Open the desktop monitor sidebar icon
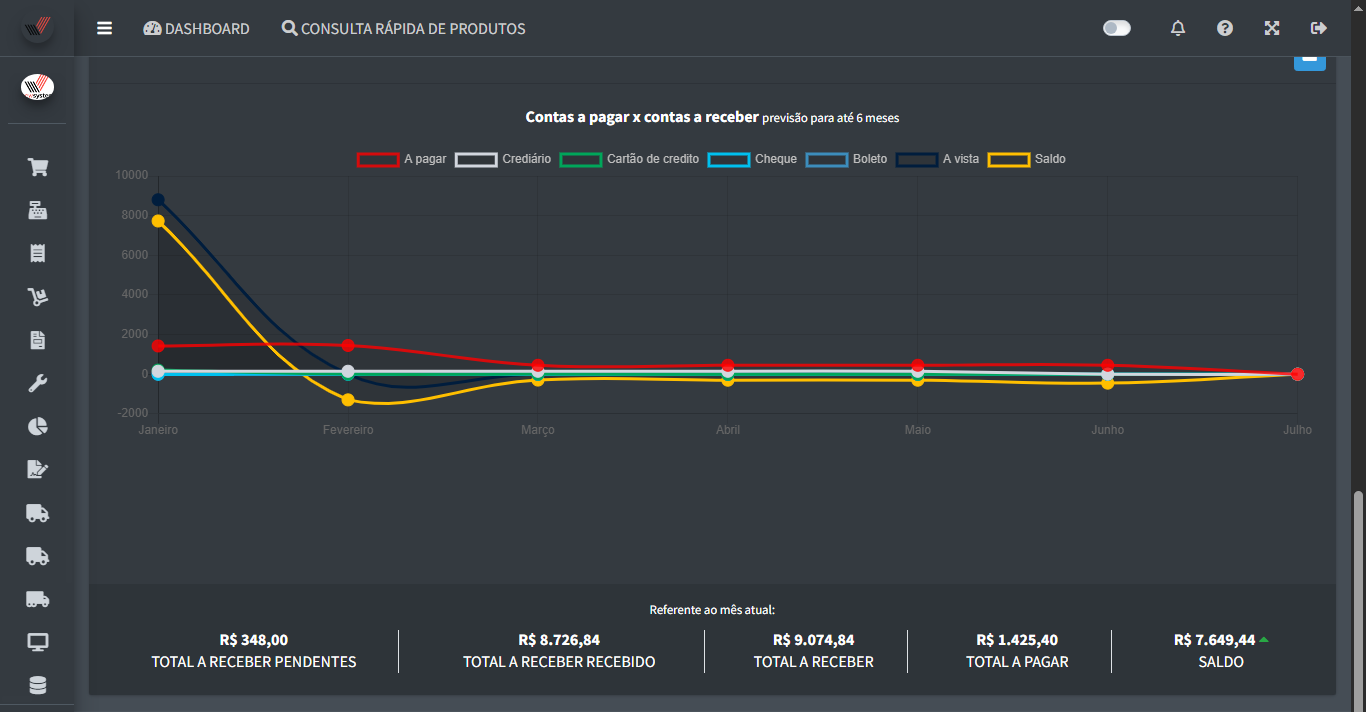This screenshot has width=1366, height=712. coord(38,642)
